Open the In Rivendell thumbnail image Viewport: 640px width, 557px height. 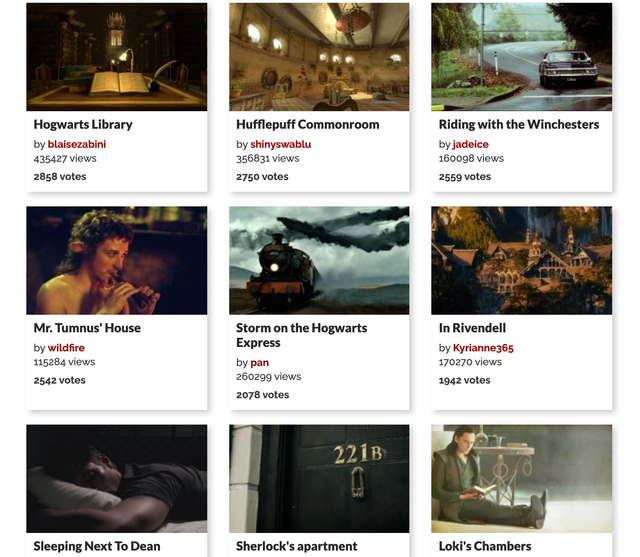coord(522,260)
